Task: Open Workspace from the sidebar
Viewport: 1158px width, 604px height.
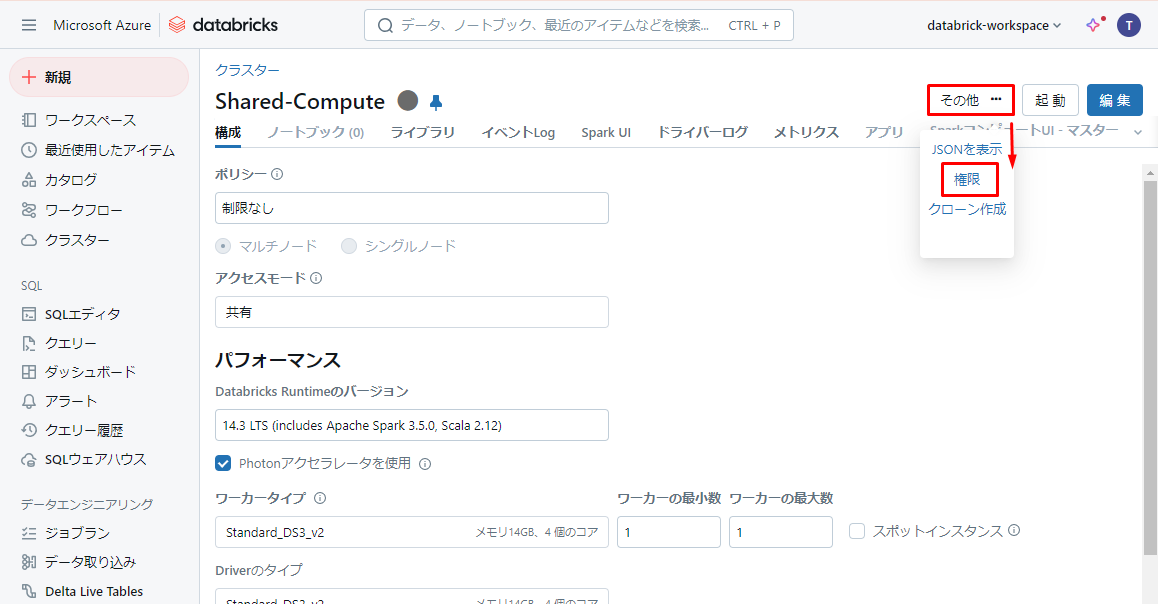Action: [x=90, y=120]
